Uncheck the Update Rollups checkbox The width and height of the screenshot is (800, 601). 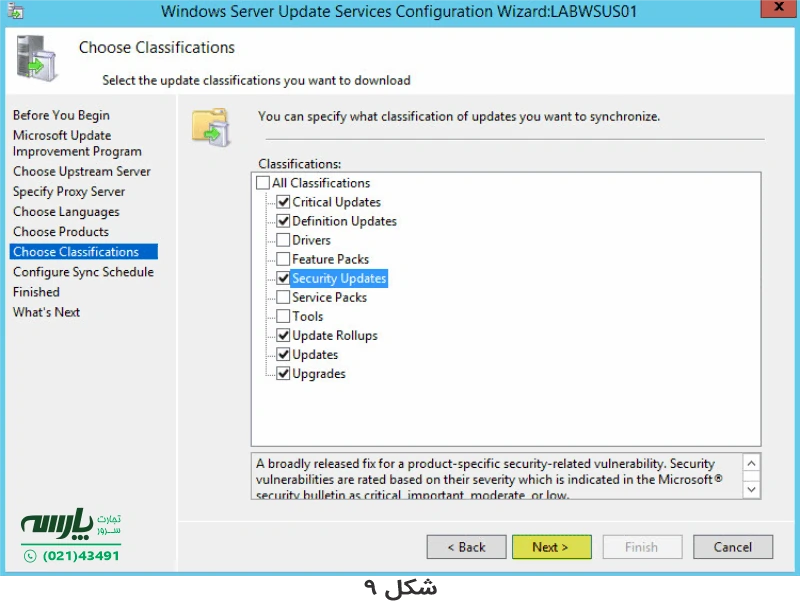coord(283,335)
